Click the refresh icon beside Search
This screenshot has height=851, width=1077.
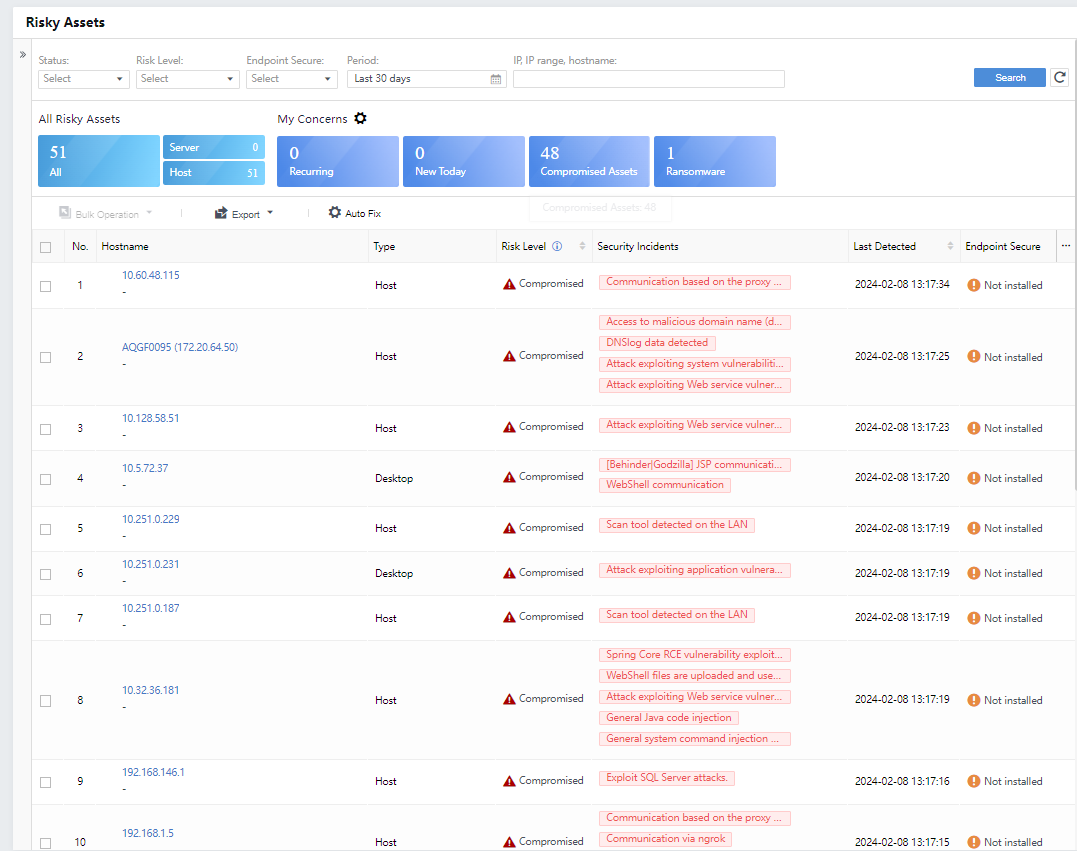click(x=1059, y=78)
